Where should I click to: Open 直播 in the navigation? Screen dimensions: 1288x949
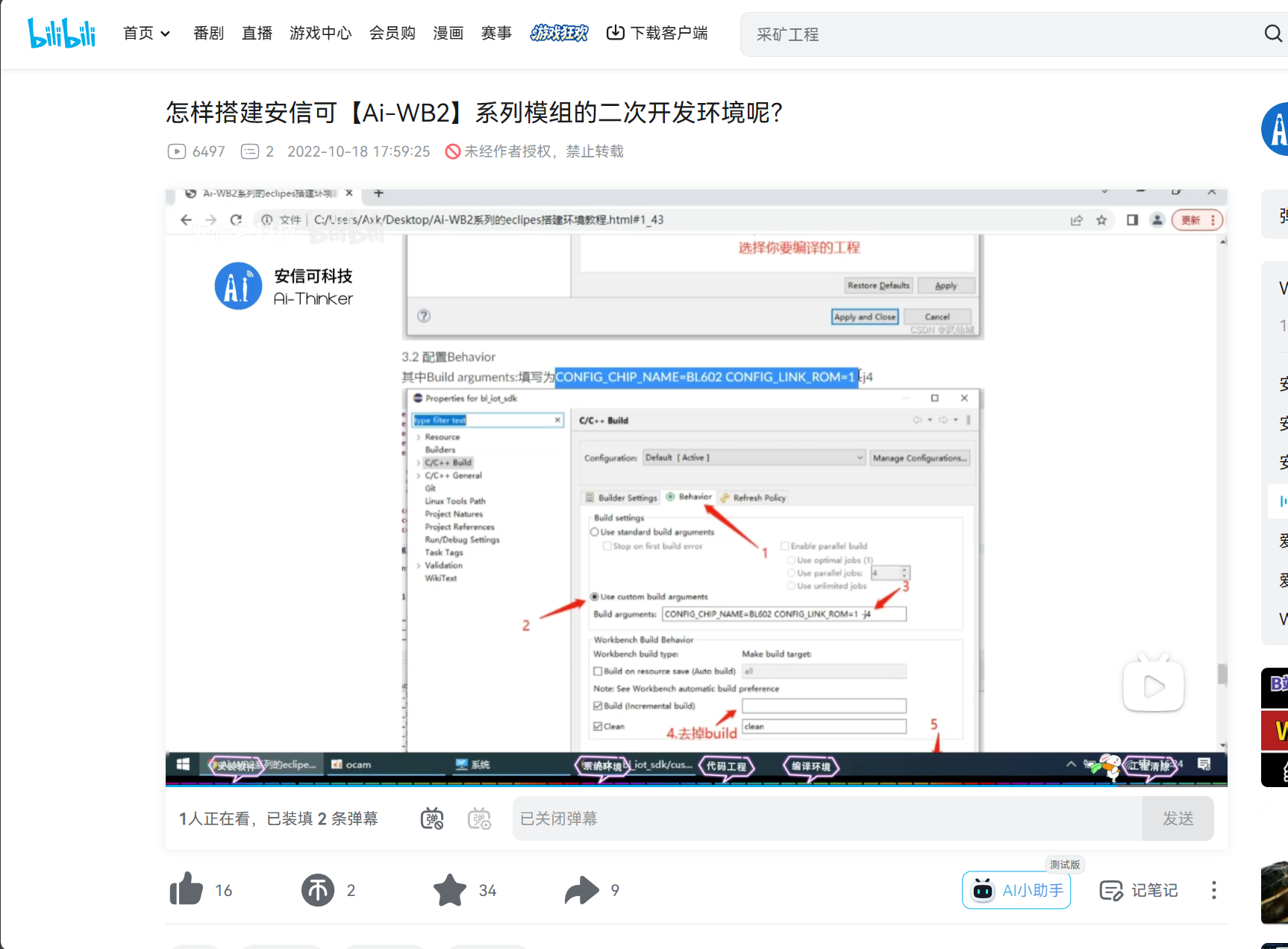pos(257,33)
